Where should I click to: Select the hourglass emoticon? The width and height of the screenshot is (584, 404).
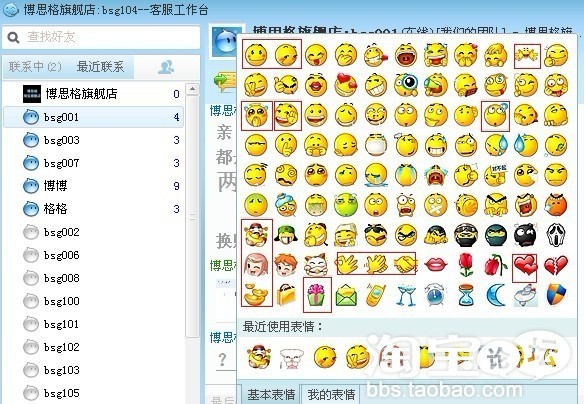[x=466, y=295]
